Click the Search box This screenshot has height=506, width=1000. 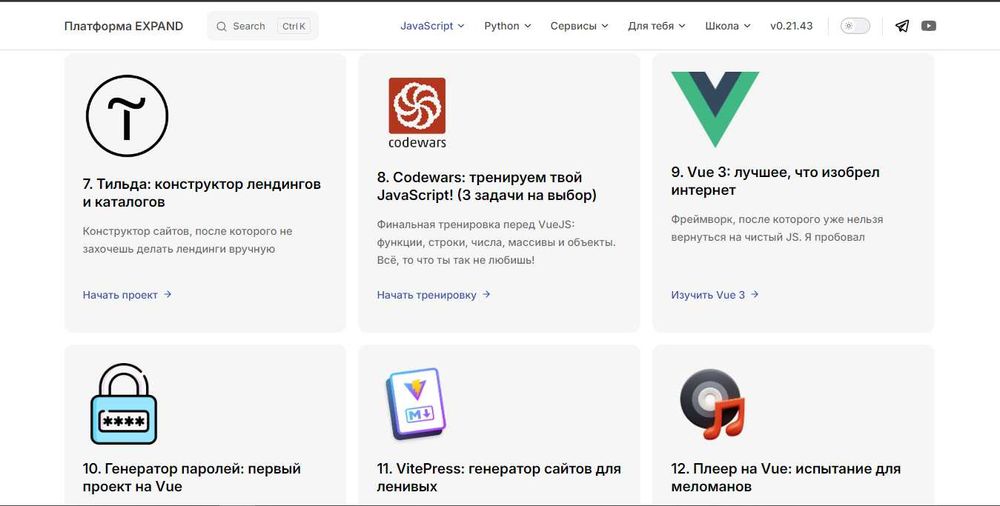(263, 26)
